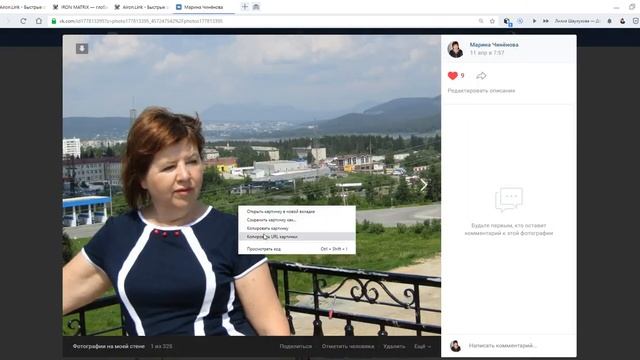This screenshot has height=360, width=640.
Task: Open 'Фотографии на моей стене' album link
Action: (x=109, y=346)
